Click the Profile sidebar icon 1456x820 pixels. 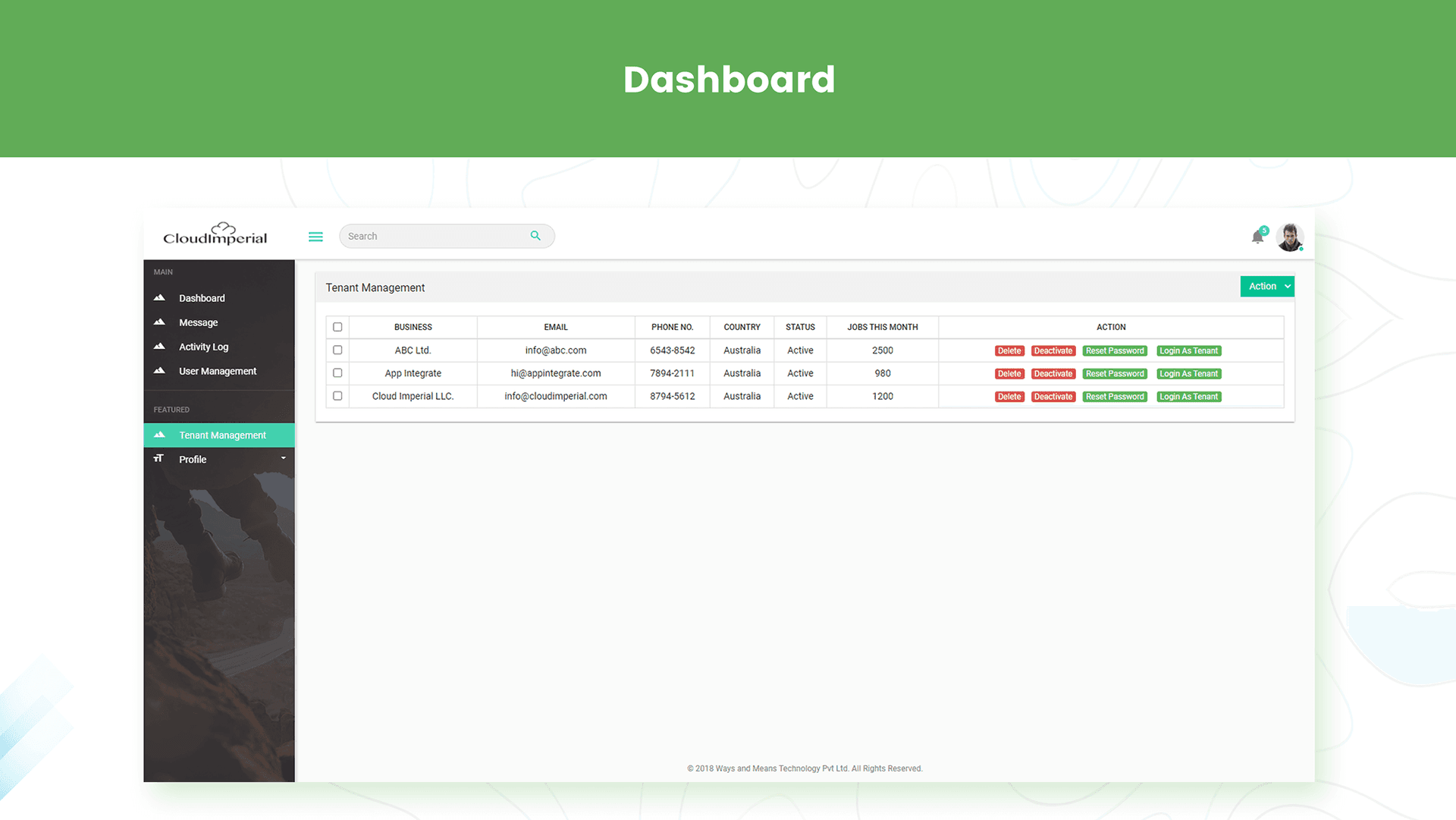pos(158,458)
